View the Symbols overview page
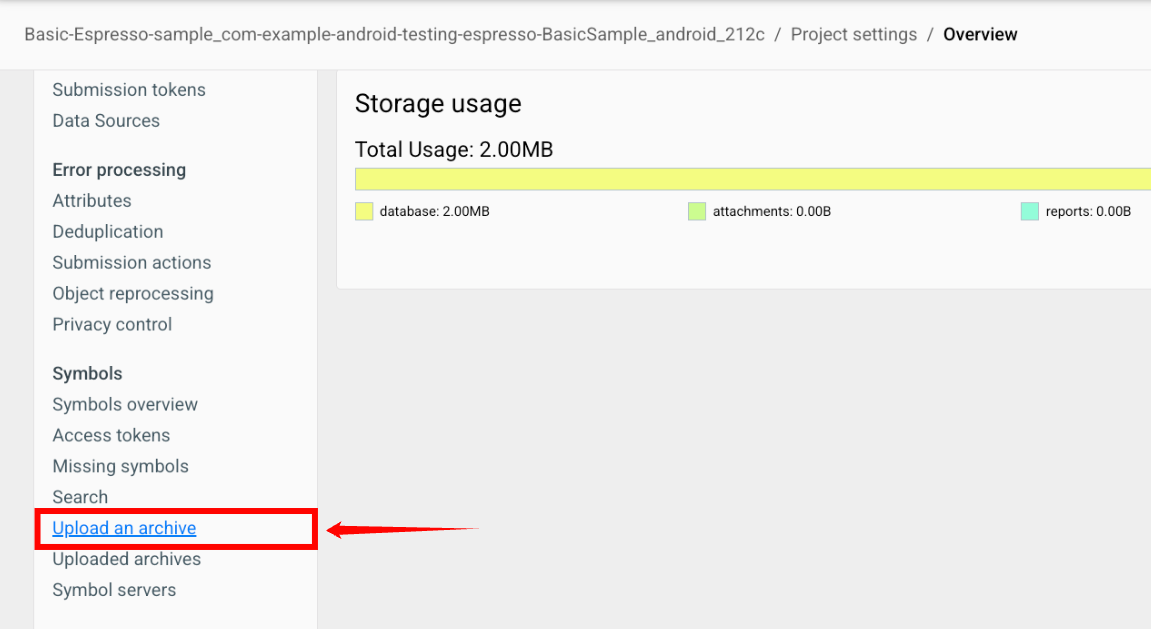Screen dimensions: 1151x629 125,404
